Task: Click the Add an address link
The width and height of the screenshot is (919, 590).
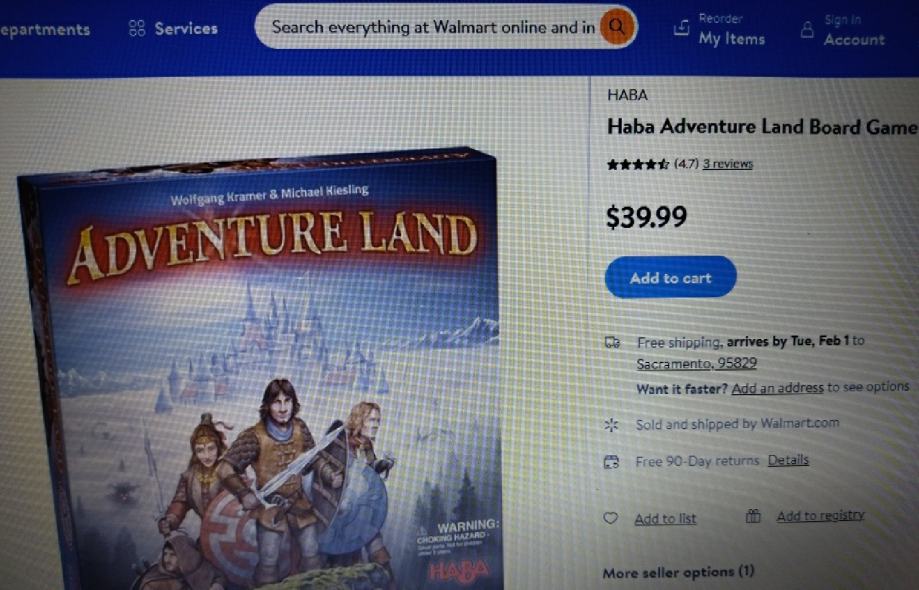Action: tap(777, 388)
